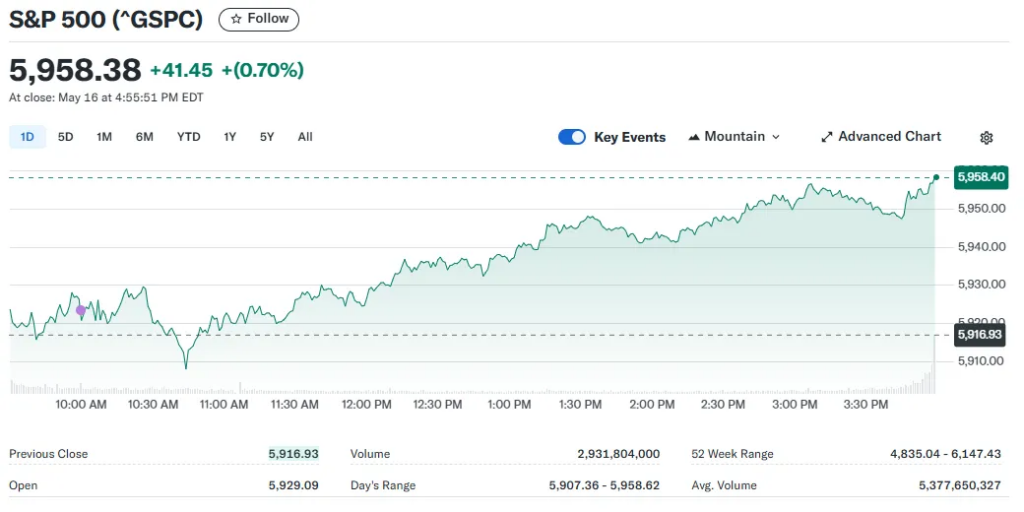Click the Mountain chart type icon
Viewport: 1024px width, 512px height.
pos(694,138)
